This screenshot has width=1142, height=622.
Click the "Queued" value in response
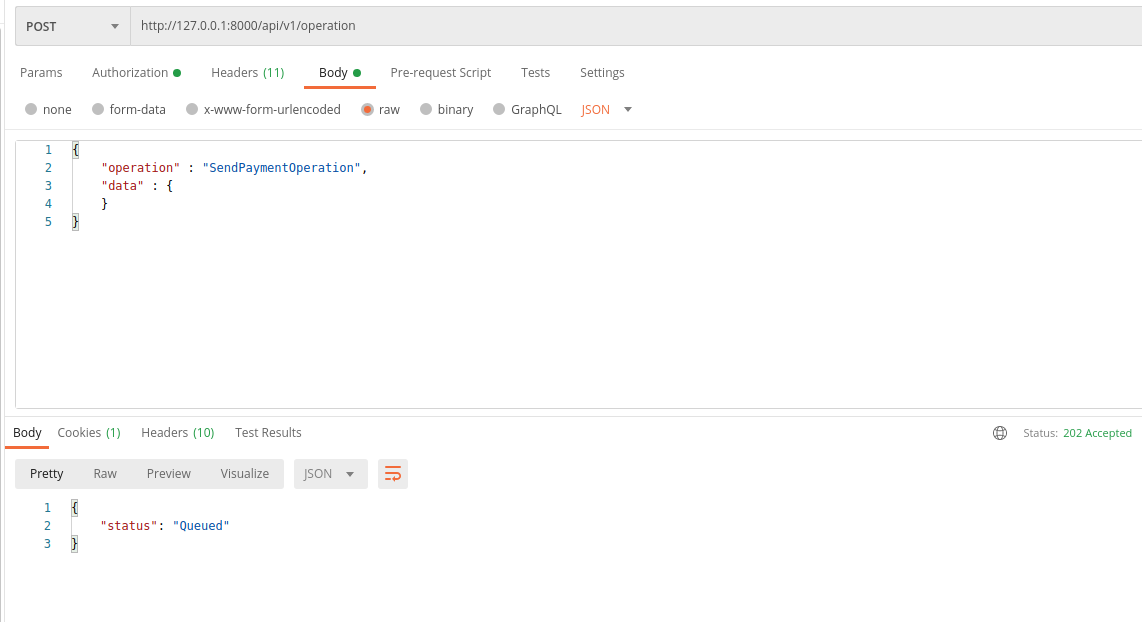click(201, 526)
